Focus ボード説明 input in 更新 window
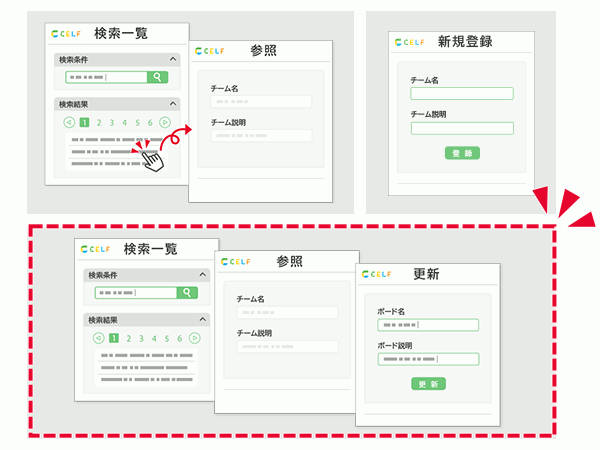600x450 pixels. click(428, 359)
